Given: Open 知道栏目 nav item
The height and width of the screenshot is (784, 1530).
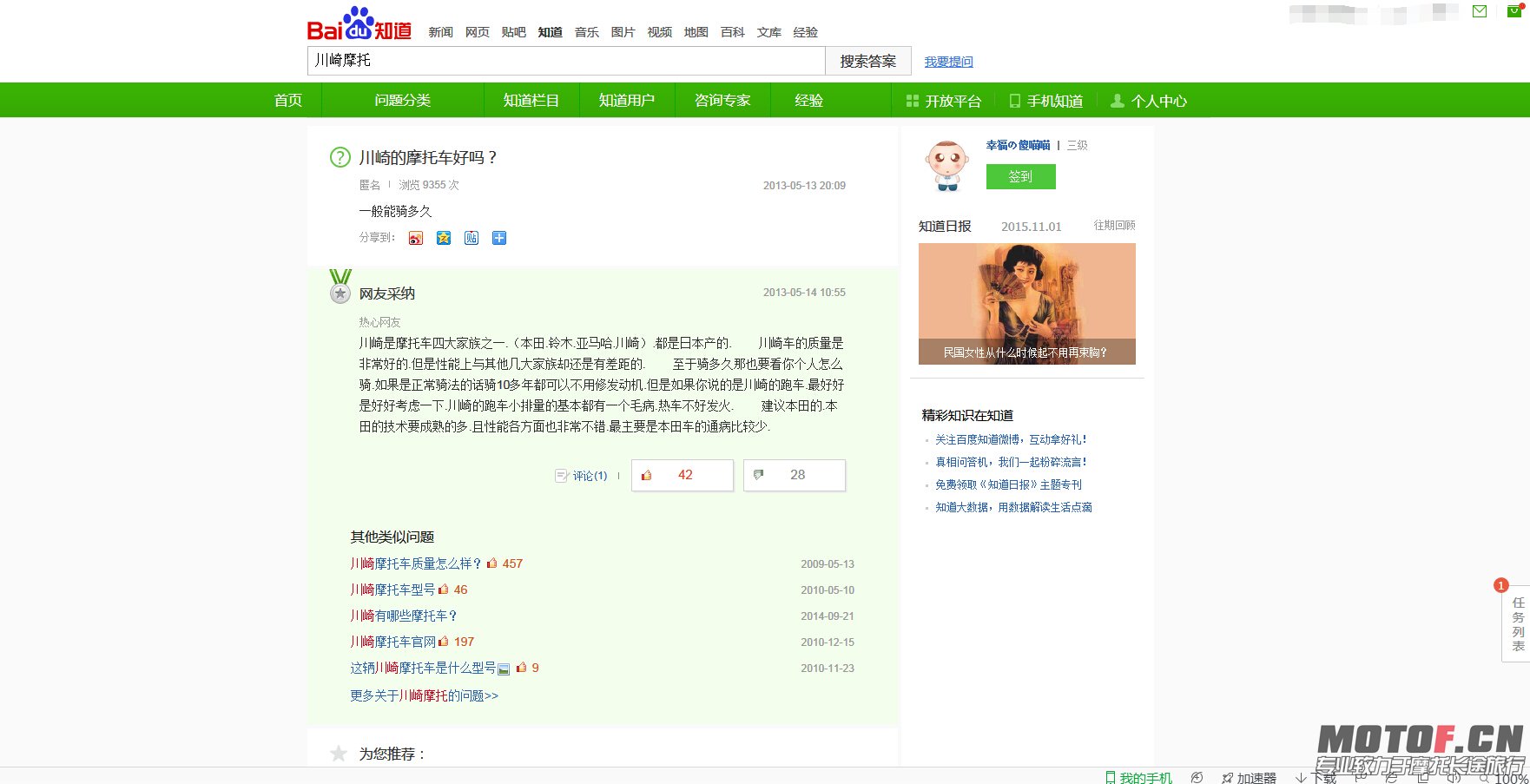Looking at the screenshot, I should (531, 100).
